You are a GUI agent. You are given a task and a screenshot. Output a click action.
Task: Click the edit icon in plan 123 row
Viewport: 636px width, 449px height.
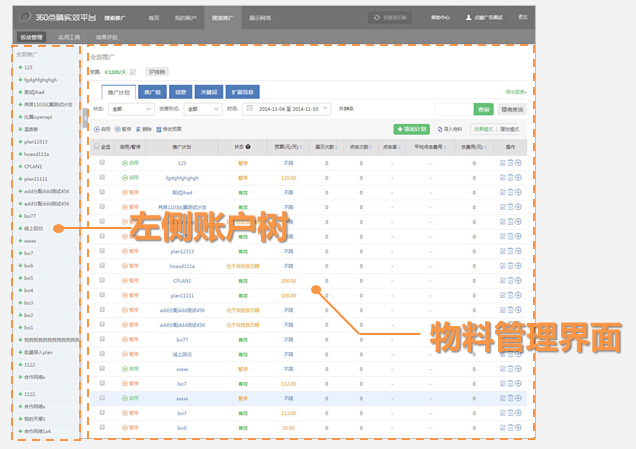click(x=502, y=162)
